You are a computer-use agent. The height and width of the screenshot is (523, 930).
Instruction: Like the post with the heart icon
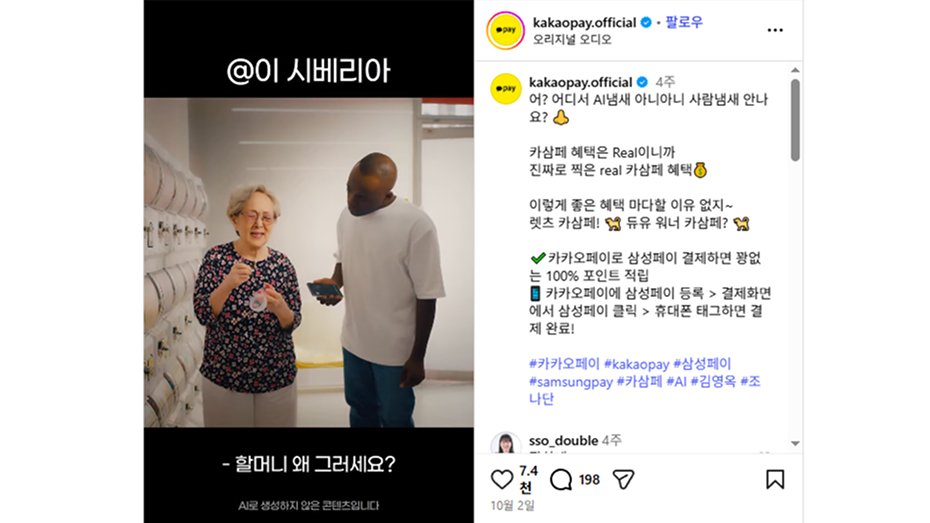(x=502, y=479)
